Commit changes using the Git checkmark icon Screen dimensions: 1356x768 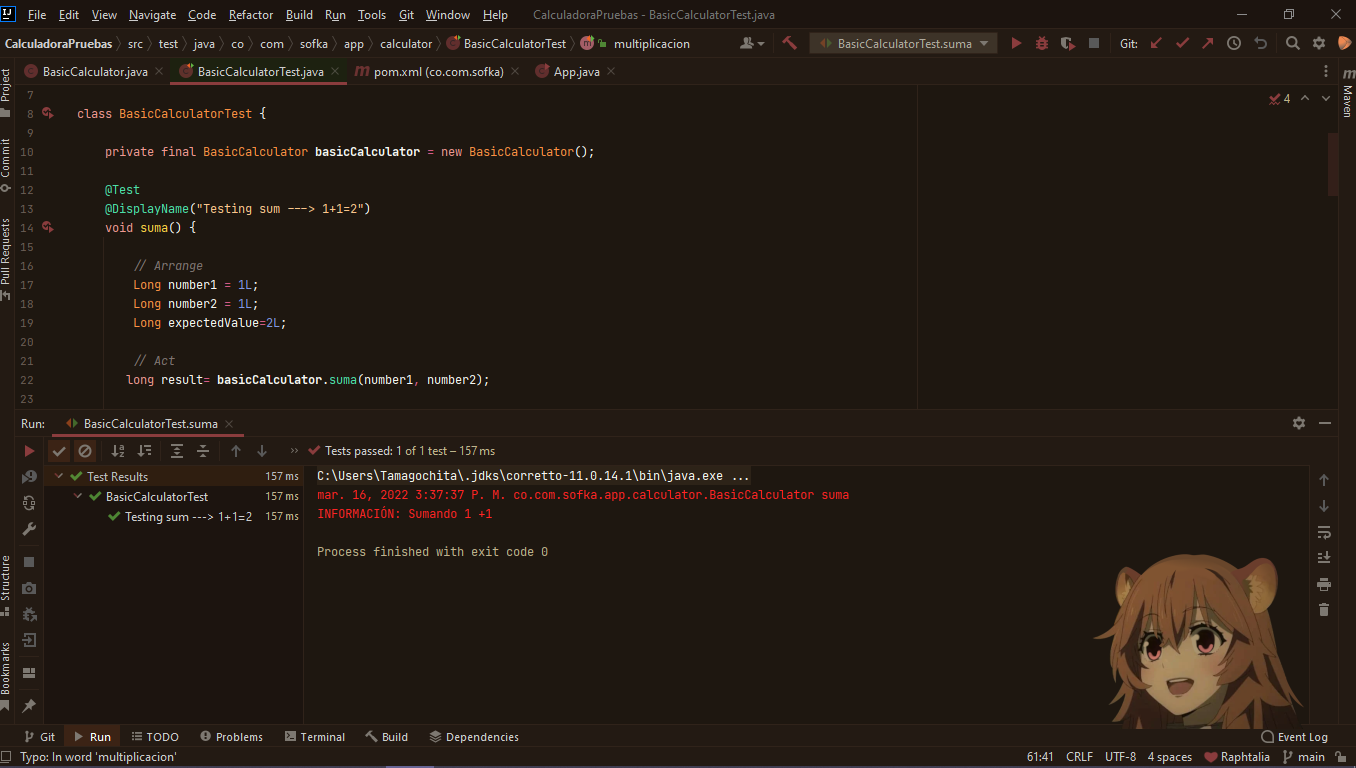[x=1180, y=43]
